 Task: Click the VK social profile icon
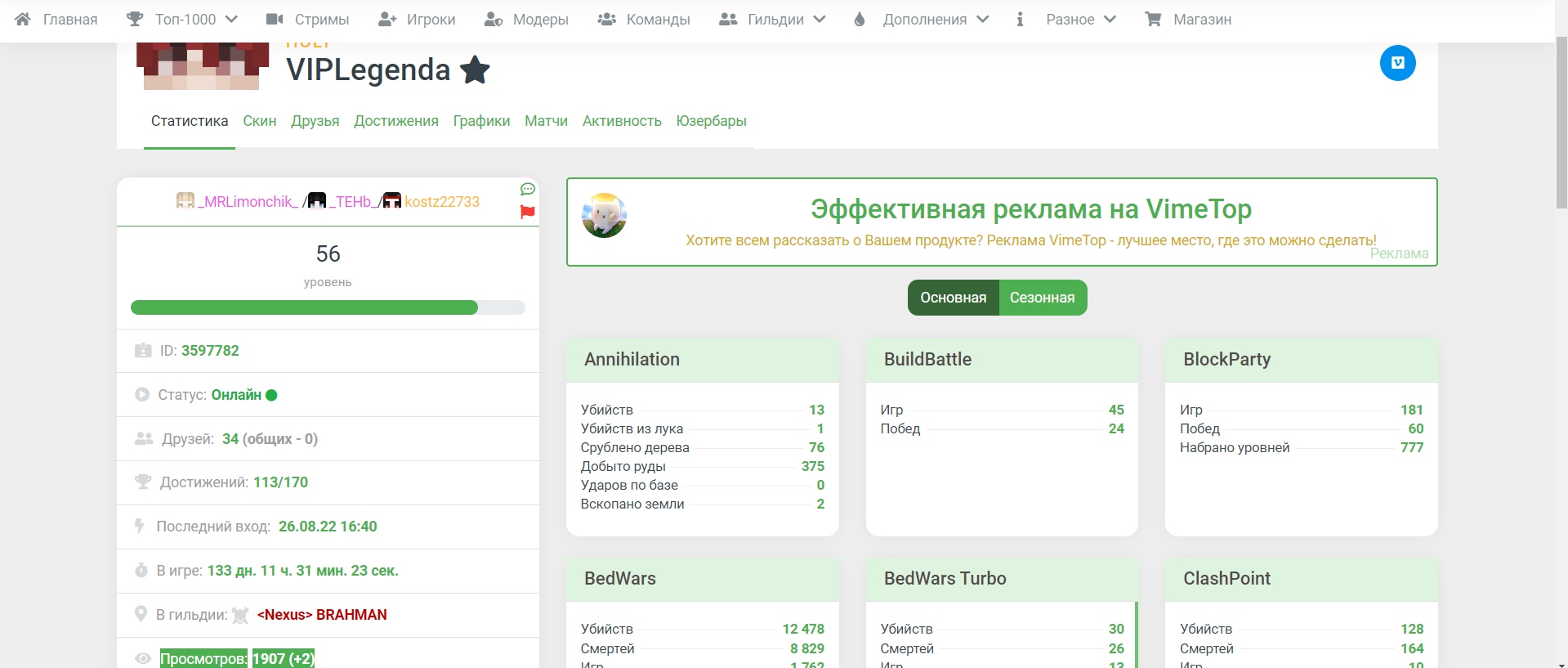pos(1397,63)
